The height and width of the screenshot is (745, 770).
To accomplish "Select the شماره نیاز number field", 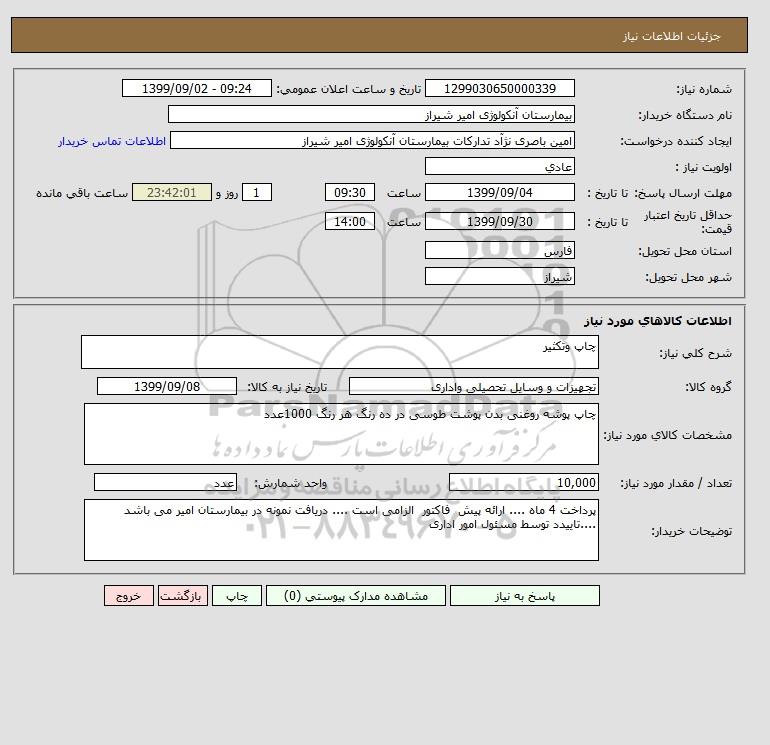I will pos(499,88).
